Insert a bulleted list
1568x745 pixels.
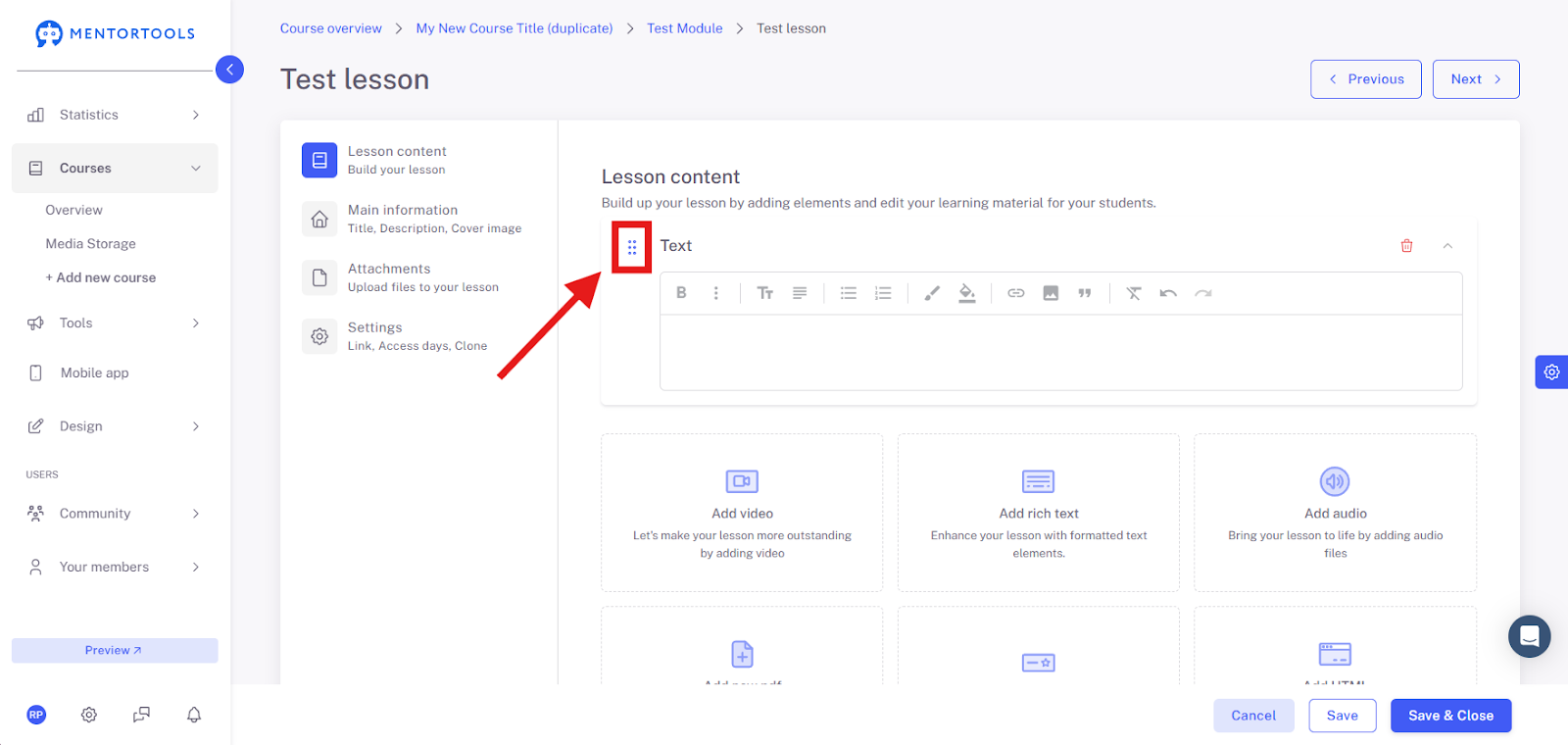click(x=849, y=293)
